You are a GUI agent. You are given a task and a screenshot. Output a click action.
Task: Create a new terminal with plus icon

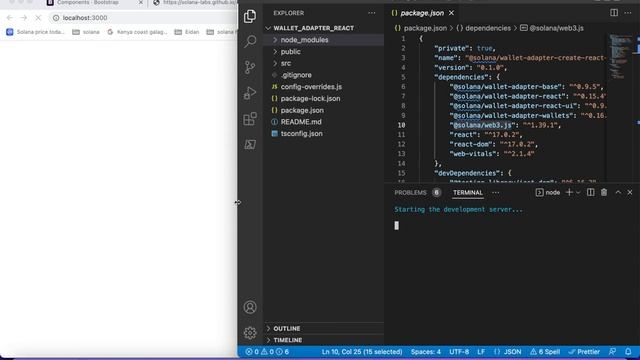(x=569, y=192)
